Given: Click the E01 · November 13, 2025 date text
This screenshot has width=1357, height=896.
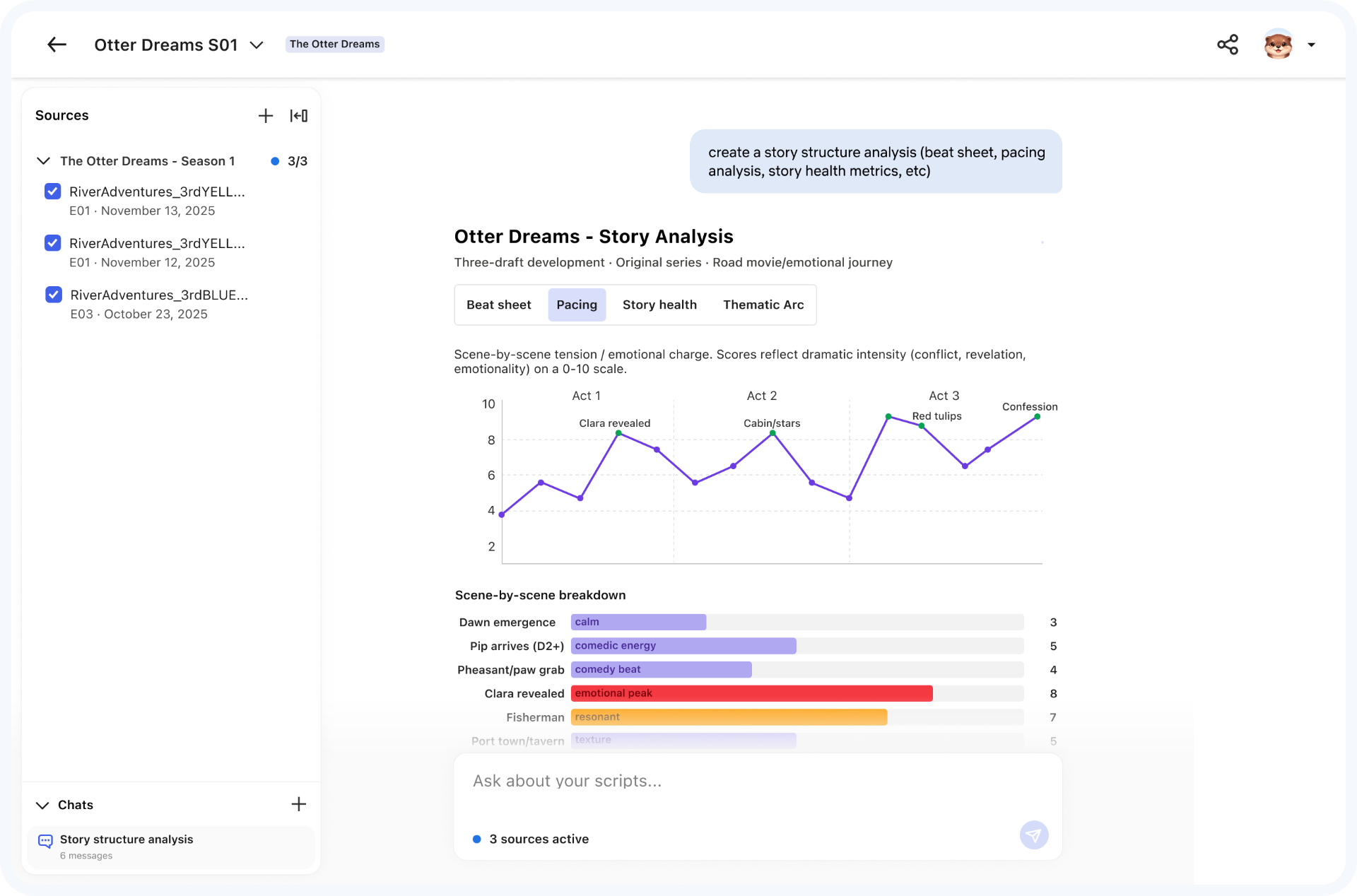Looking at the screenshot, I should pos(142,211).
